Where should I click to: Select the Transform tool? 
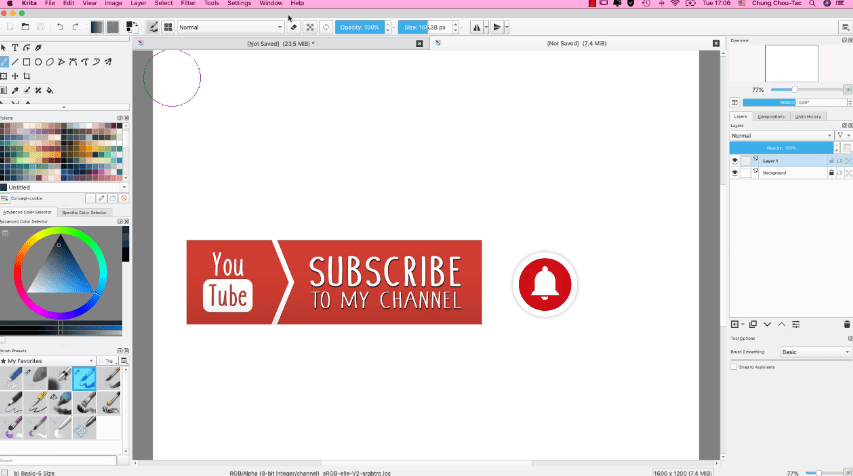[4, 76]
